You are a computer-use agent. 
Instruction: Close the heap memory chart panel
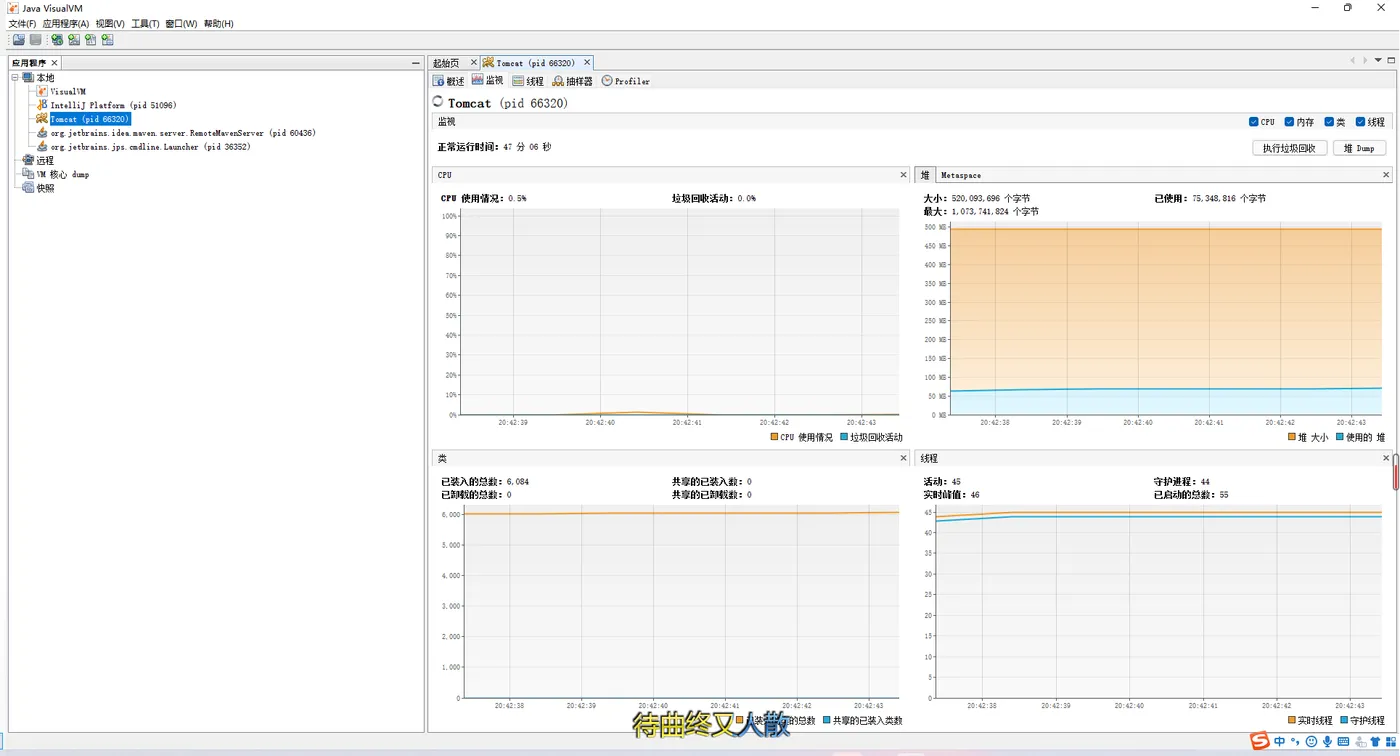(1386, 175)
